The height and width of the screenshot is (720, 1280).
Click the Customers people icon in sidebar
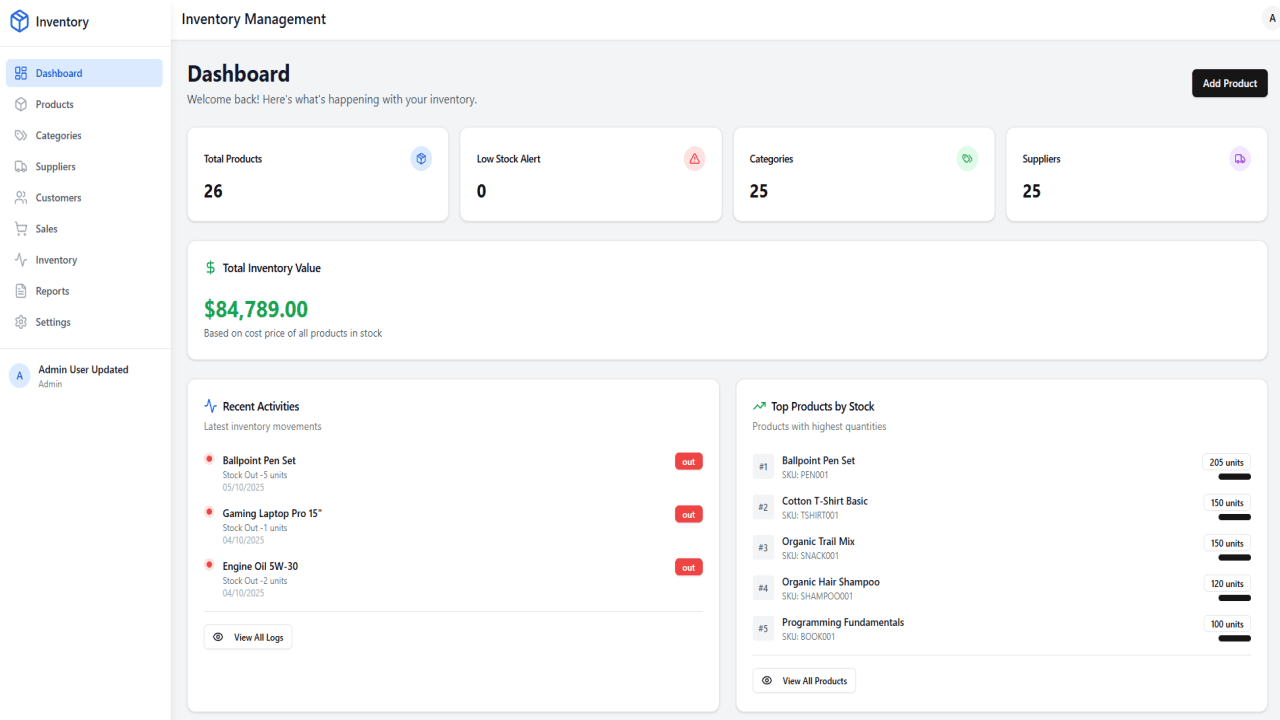(21, 197)
